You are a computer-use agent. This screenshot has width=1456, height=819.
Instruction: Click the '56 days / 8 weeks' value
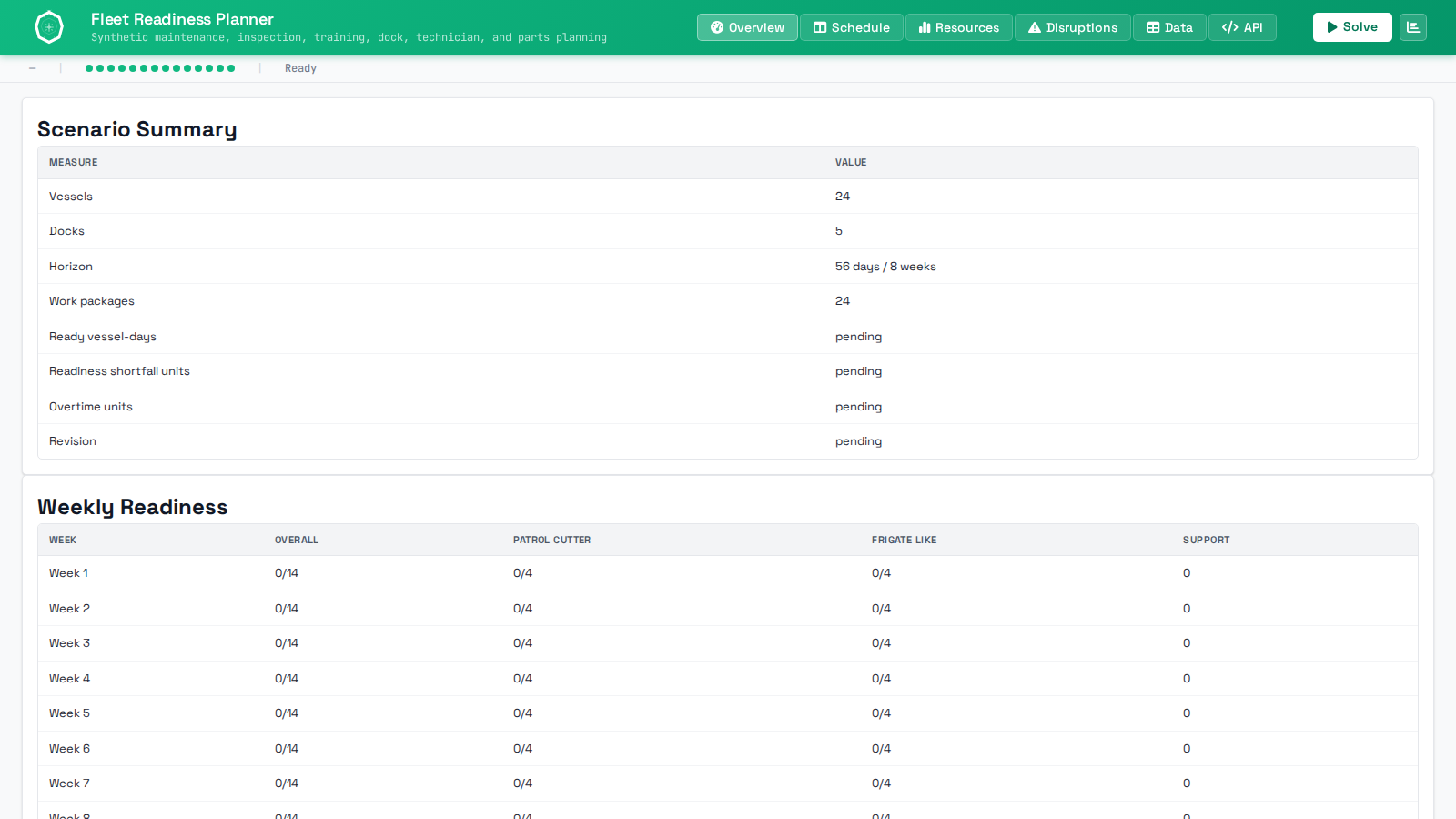coord(885,267)
